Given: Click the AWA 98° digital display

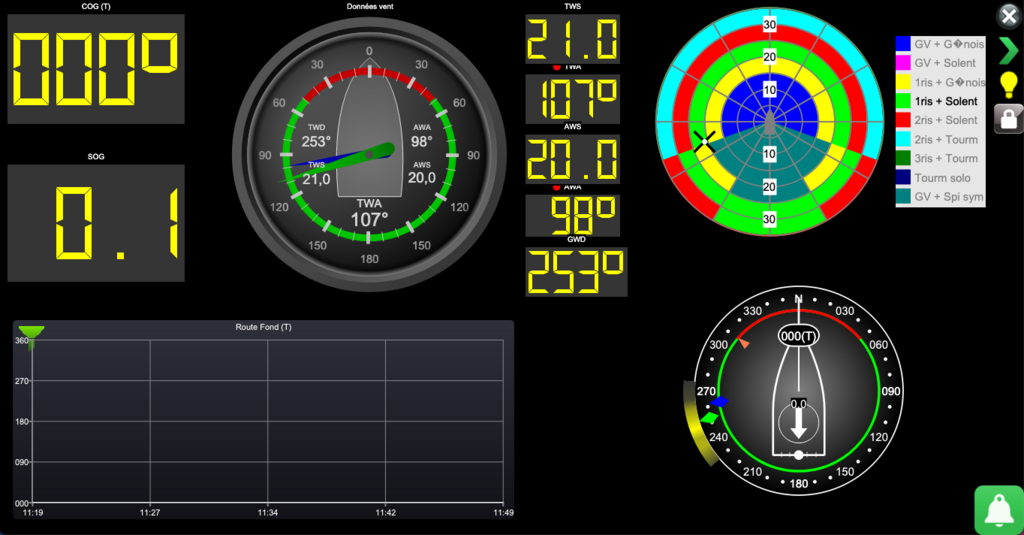Looking at the screenshot, I should coord(573,216).
